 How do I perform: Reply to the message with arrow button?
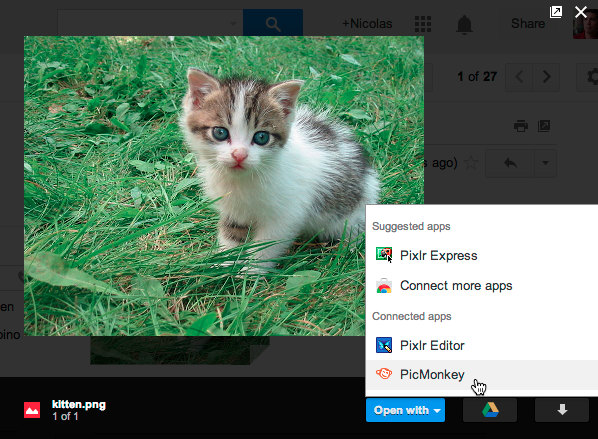(510, 163)
